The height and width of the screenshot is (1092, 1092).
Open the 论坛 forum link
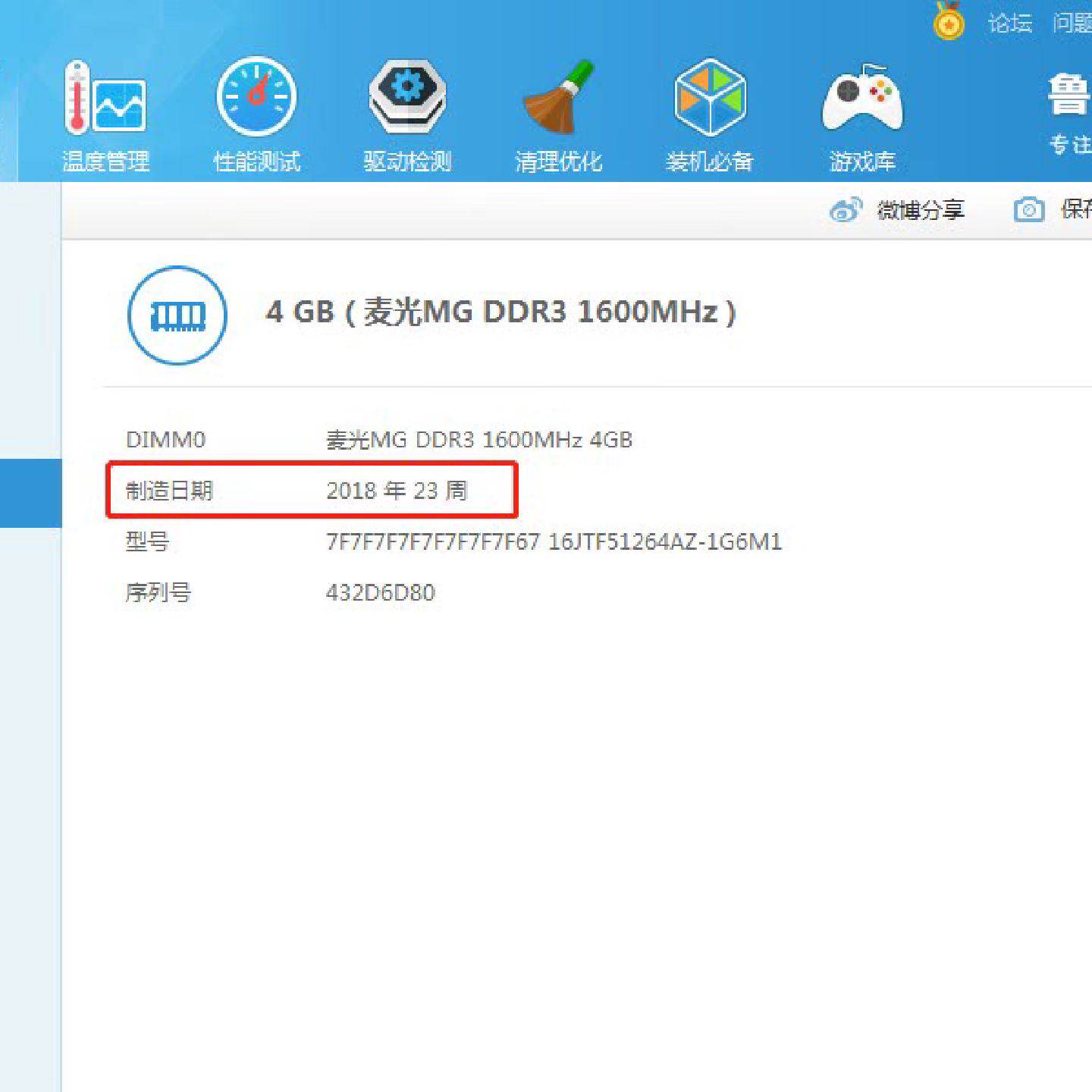(1010, 24)
